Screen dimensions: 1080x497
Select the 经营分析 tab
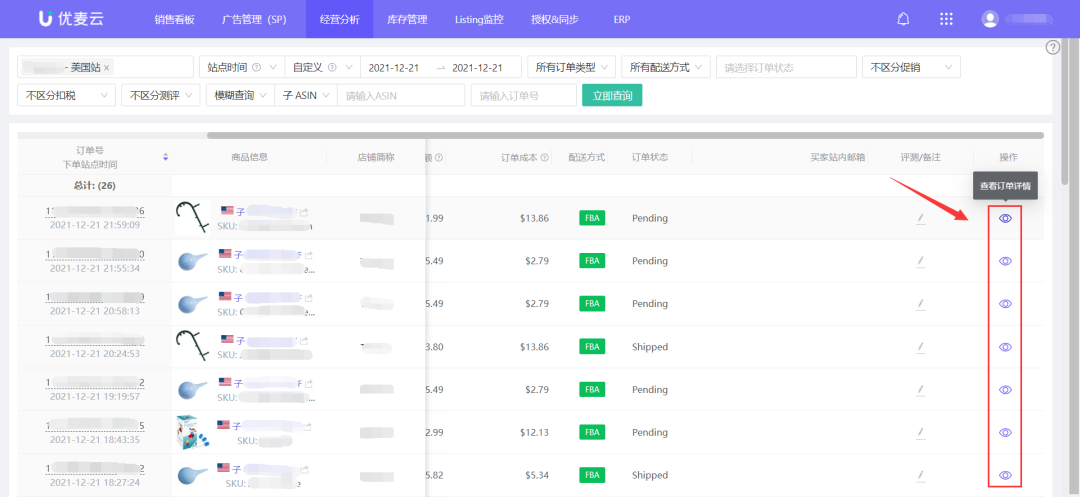(340, 19)
